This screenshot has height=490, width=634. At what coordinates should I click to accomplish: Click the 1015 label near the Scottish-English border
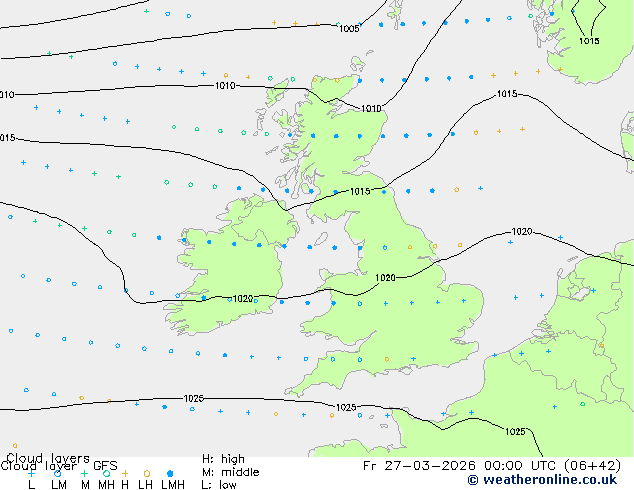click(x=360, y=192)
